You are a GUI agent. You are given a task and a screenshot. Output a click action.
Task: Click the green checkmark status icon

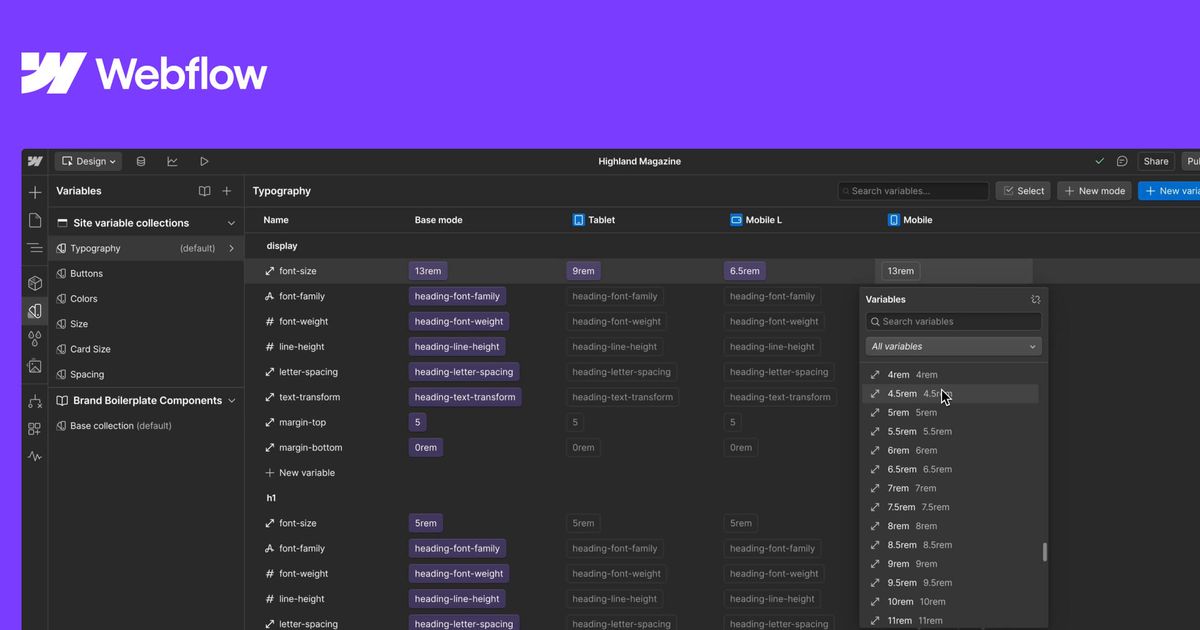coord(1100,161)
